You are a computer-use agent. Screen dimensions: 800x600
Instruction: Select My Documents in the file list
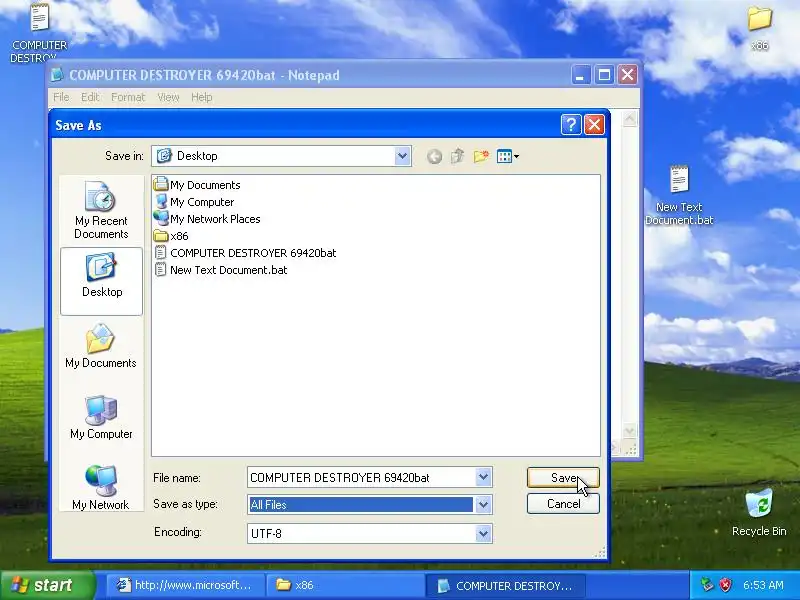(x=197, y=185)
